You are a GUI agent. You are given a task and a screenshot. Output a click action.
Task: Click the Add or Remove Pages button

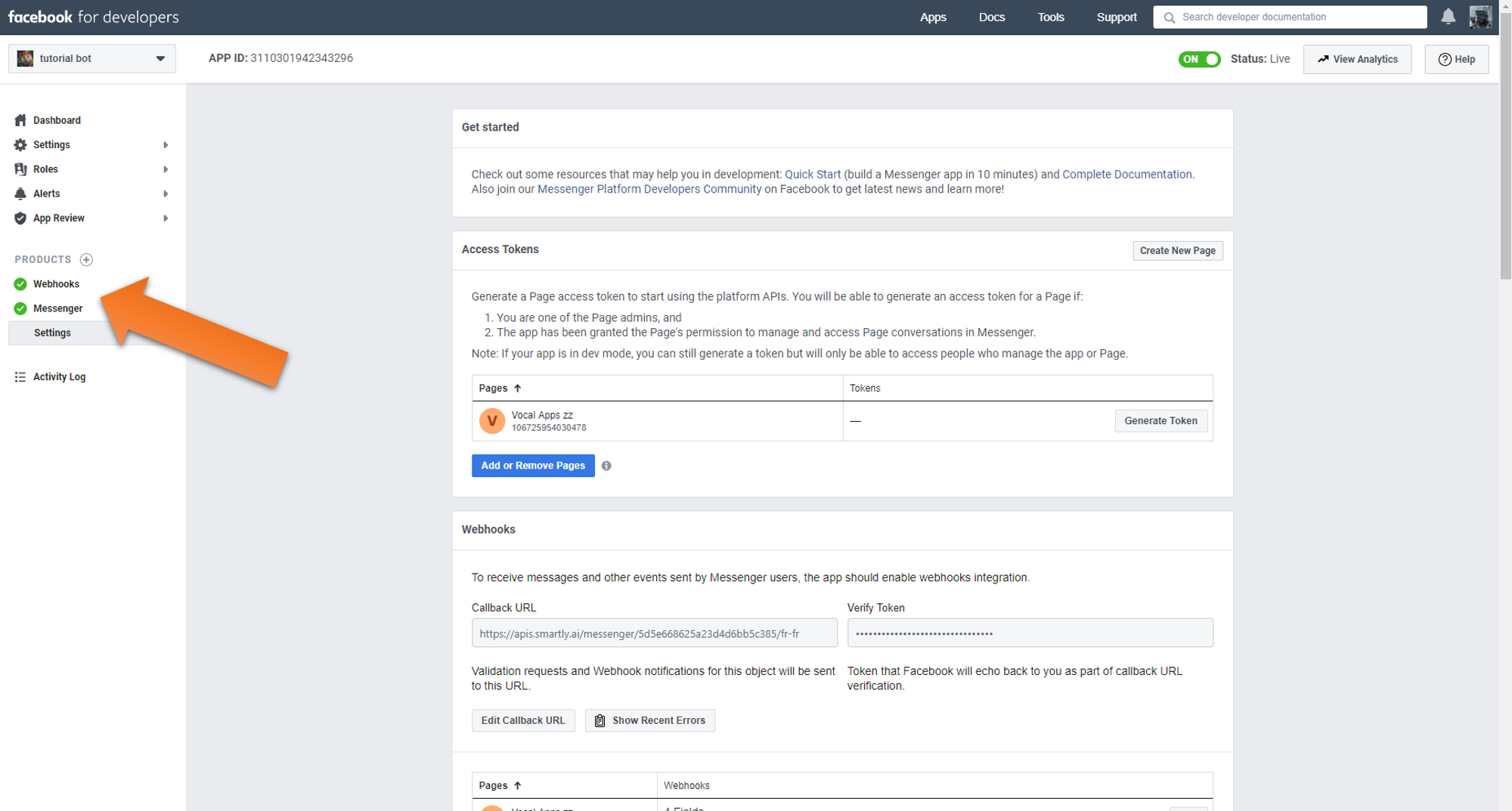click(533, 466)
